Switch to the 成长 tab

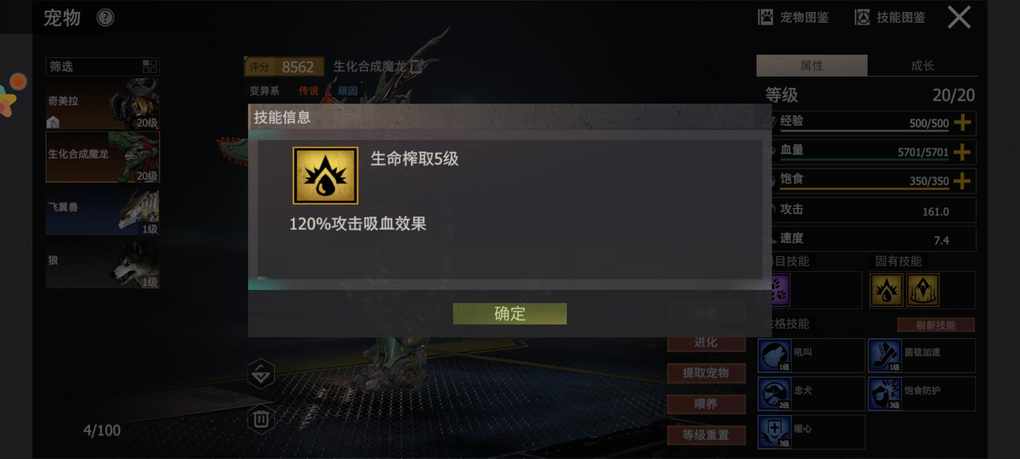pos(922,66)
